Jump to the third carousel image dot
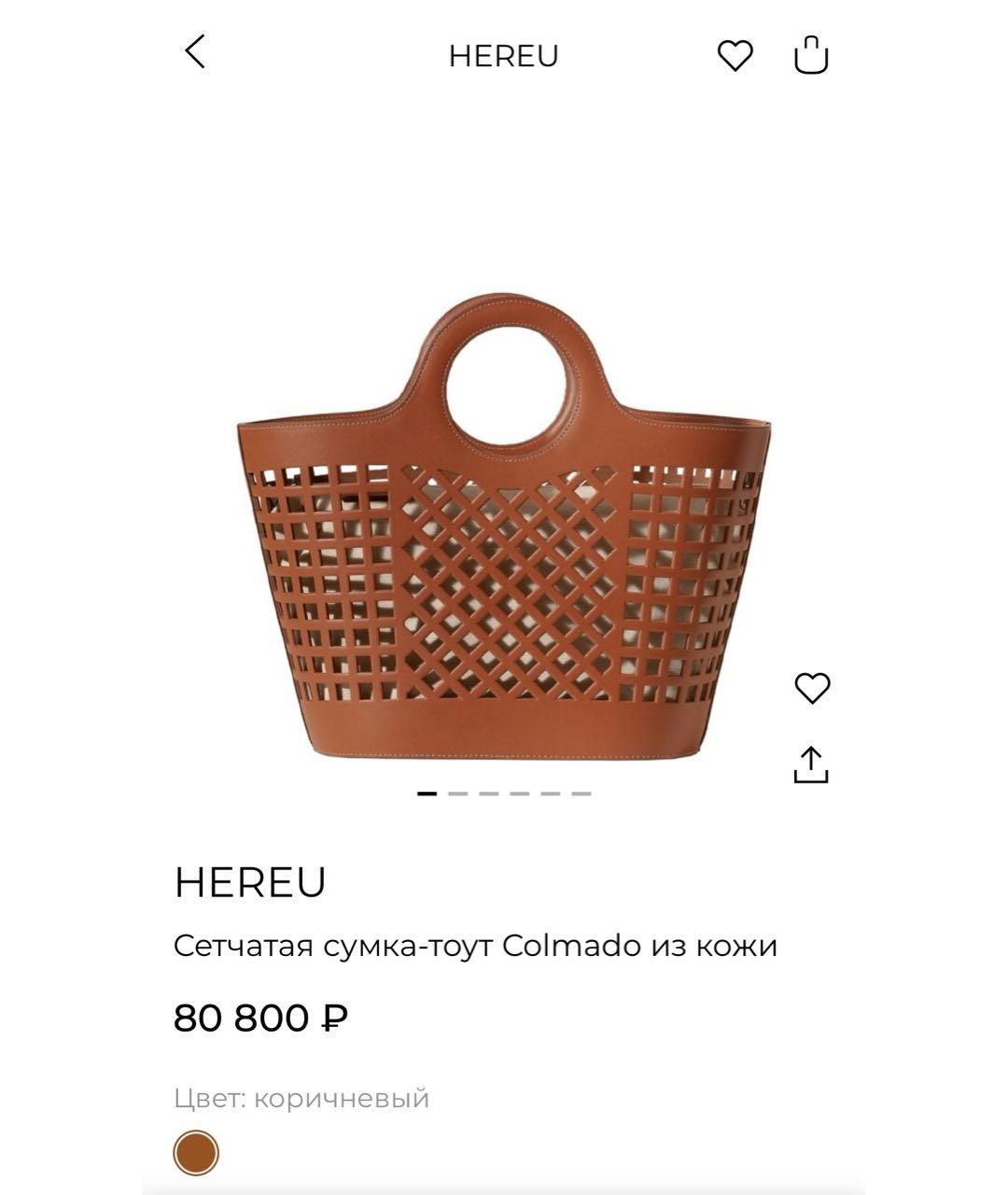Image resolution: width=1008 pixels, height=1195 pixels. [488, 794]
